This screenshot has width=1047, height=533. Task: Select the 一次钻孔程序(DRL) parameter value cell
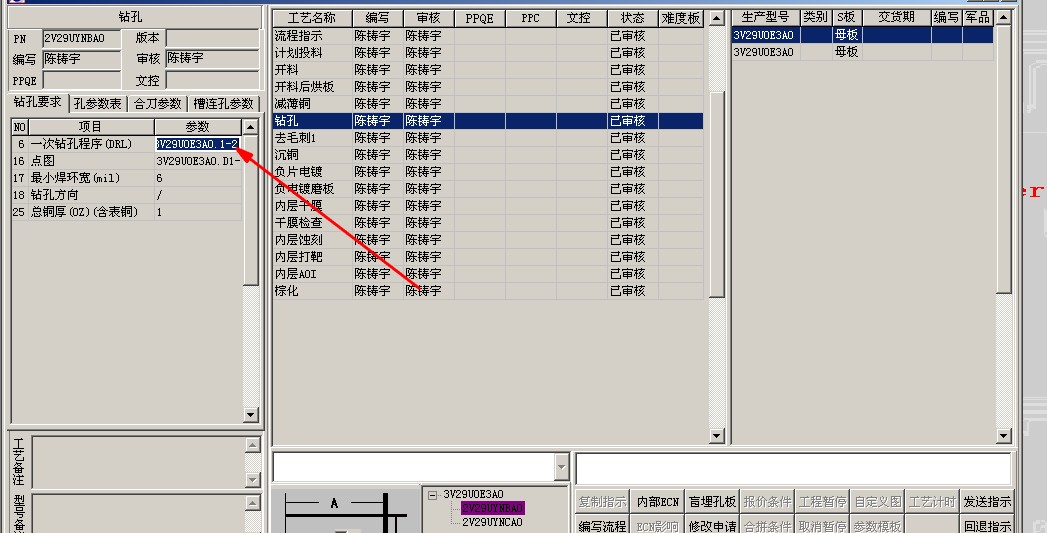pyautogui.click(x=198, y=144)
